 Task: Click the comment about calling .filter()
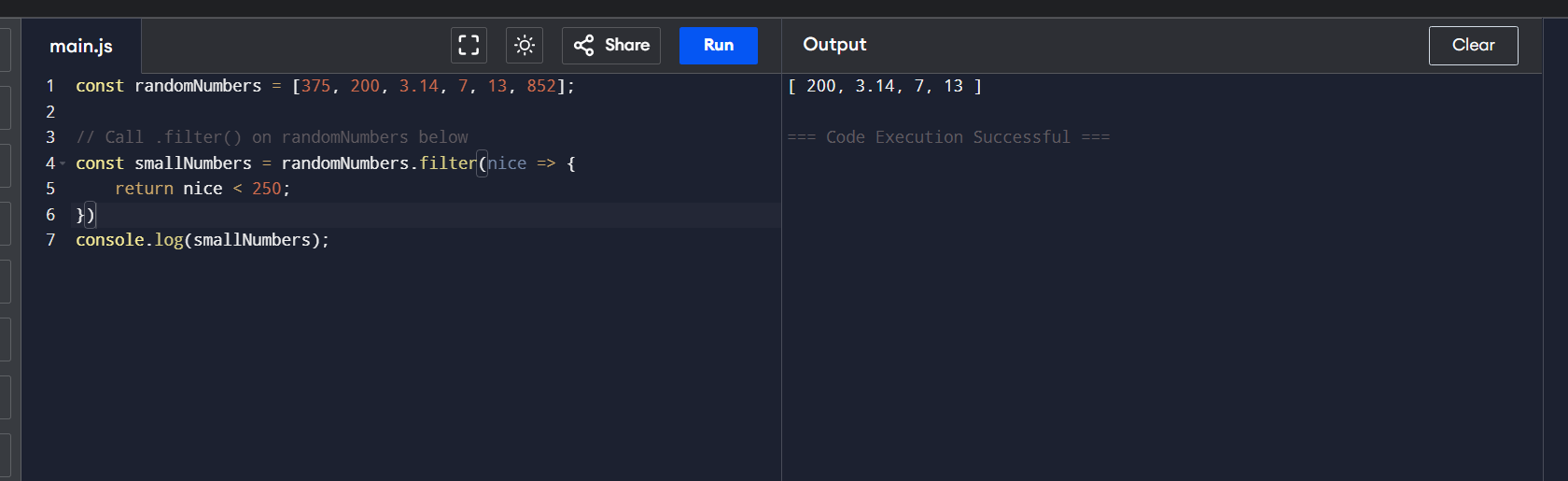coord(272,137)
